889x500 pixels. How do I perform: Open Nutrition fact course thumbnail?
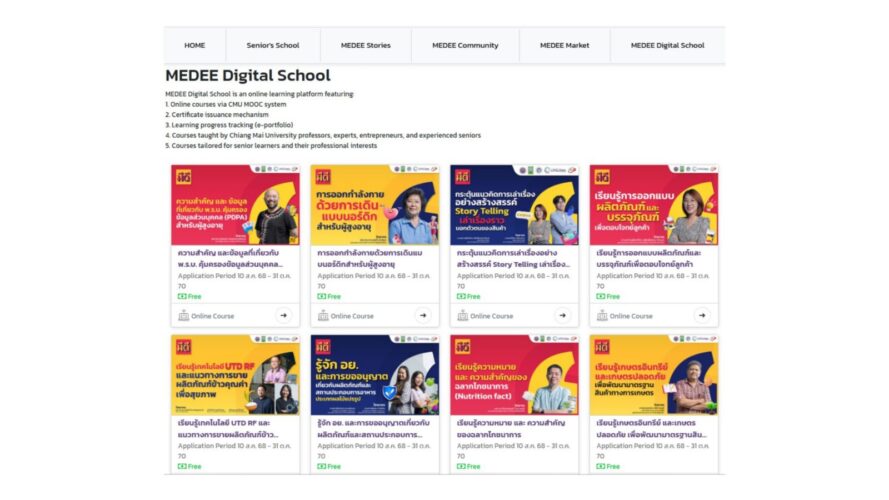coord(514,375)
